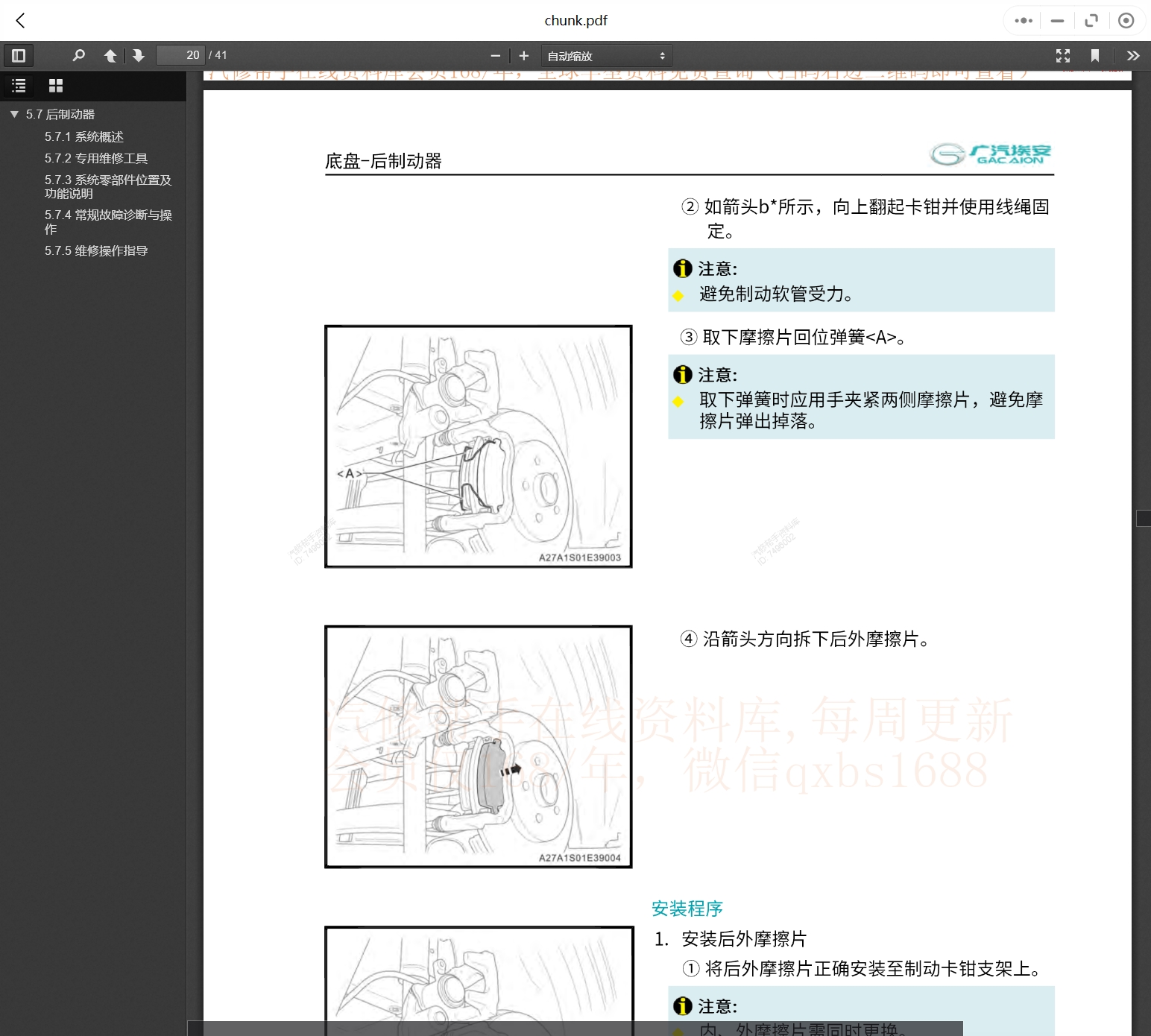Expand the secondary tools menu chevron
This screenshot has width=1151, height=1036.
(x=1133, y=55)
